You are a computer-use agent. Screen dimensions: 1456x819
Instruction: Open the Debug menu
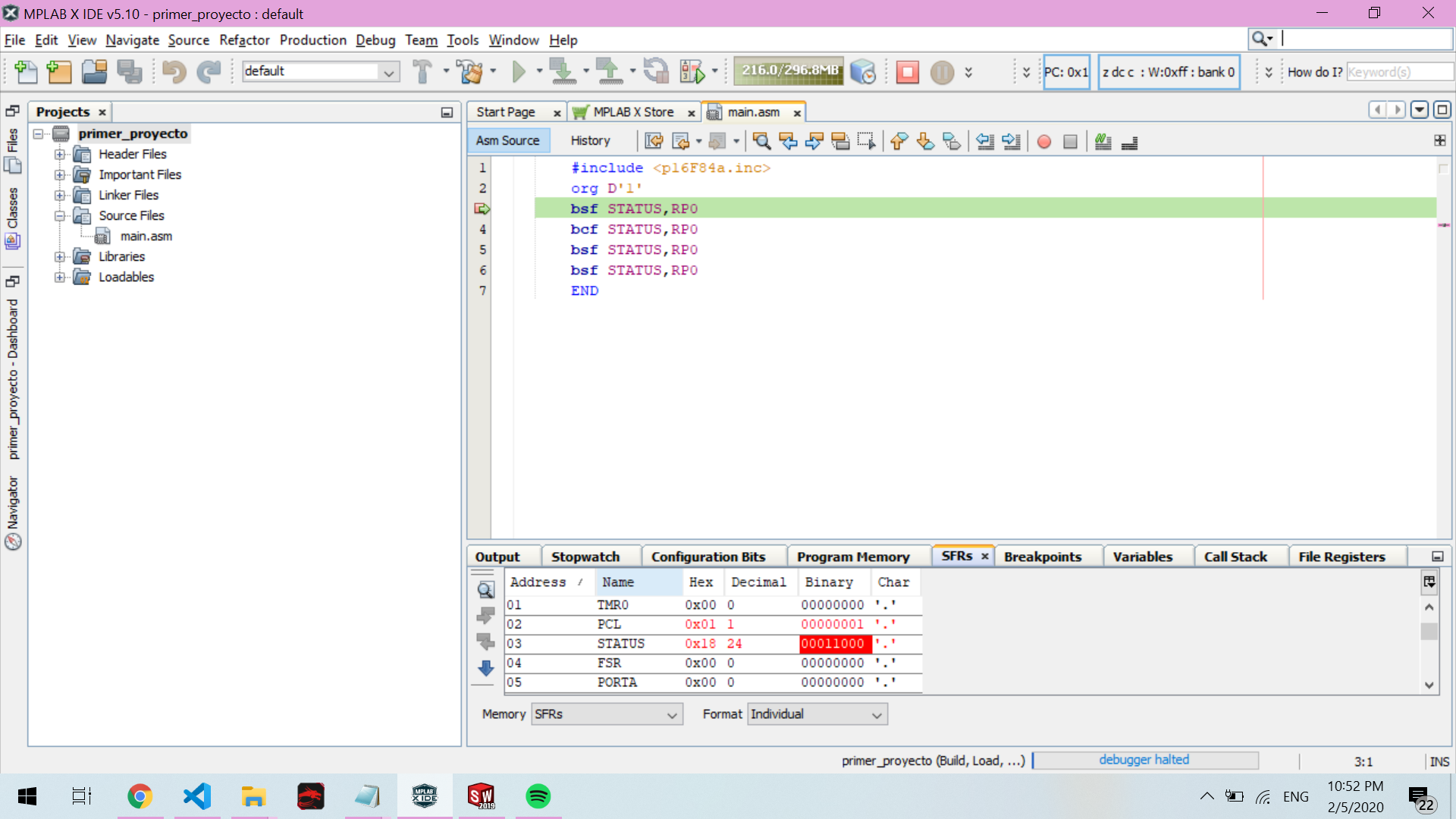click(375, 40)
